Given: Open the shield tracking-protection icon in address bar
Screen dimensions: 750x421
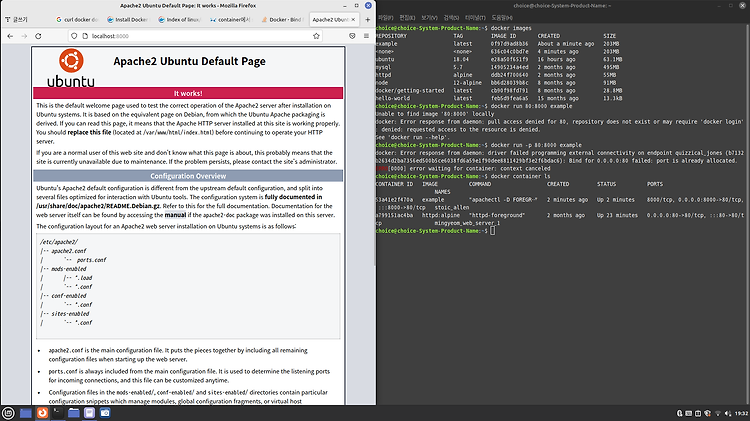Looking at the screenshot, I should pos(74,36).
